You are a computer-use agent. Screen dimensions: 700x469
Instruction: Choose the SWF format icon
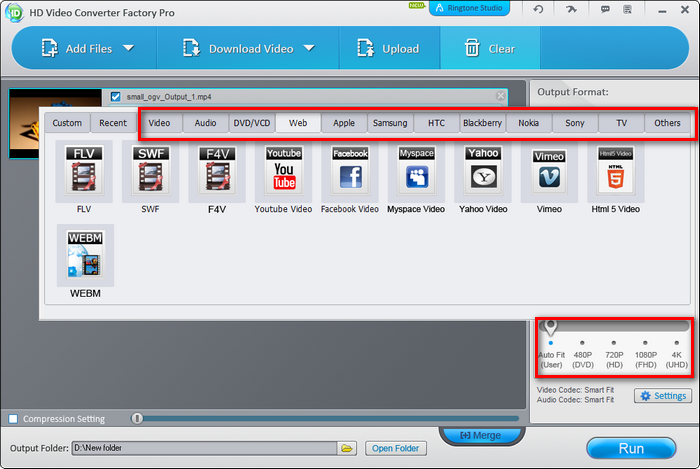pos(150,172)
